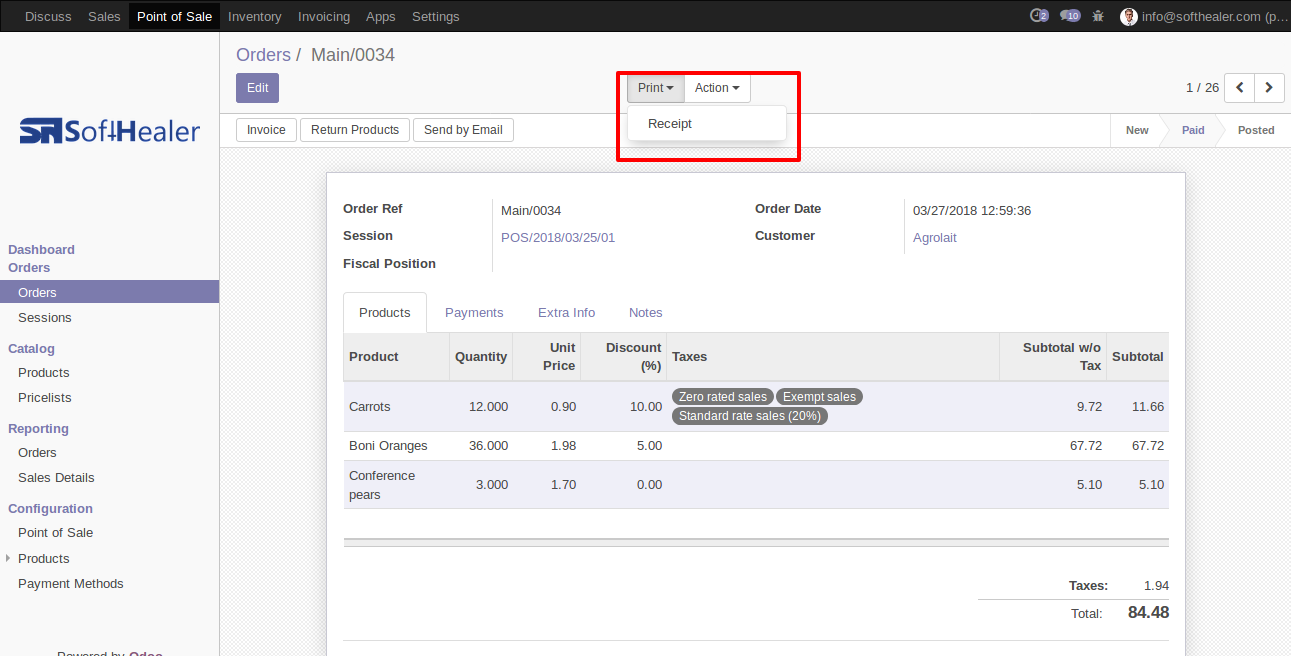Open Sessions in the sidebar

45,317
